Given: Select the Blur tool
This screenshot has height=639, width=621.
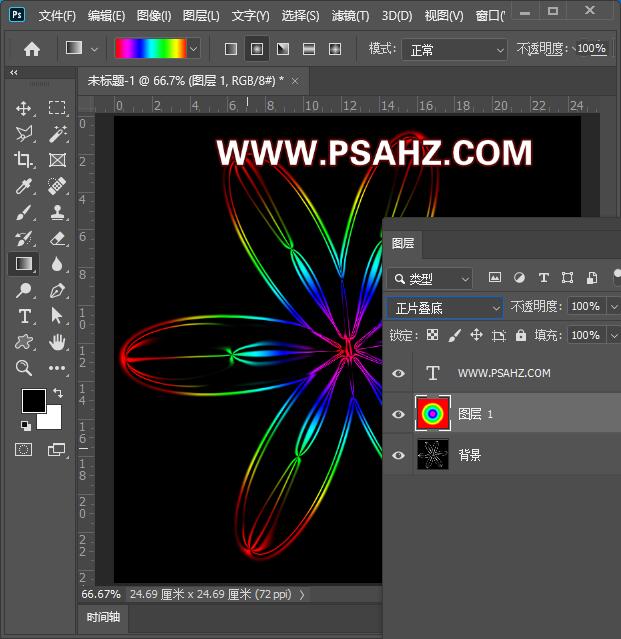Looking at the screenshot, I should (x=57, y=264).
